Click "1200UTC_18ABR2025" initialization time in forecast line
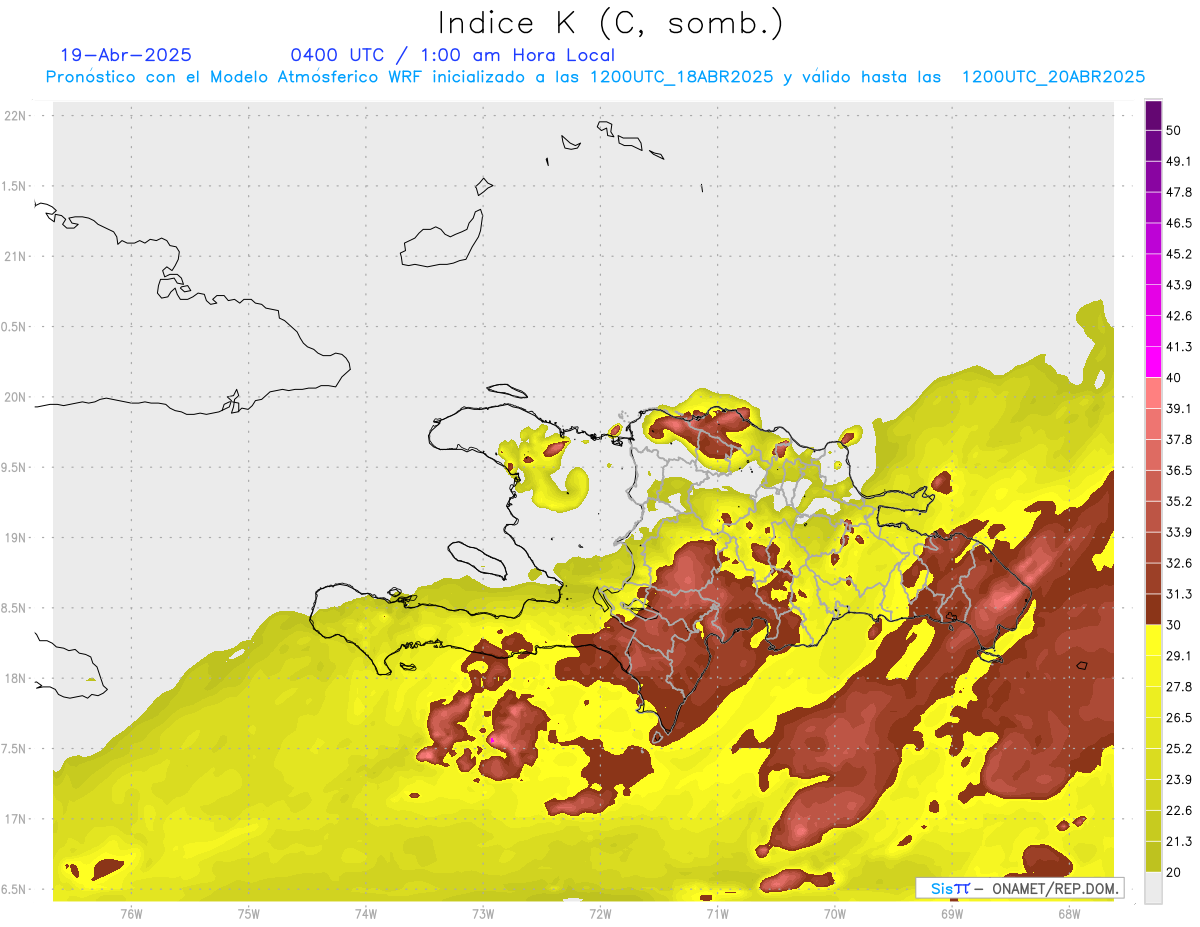 681,77
